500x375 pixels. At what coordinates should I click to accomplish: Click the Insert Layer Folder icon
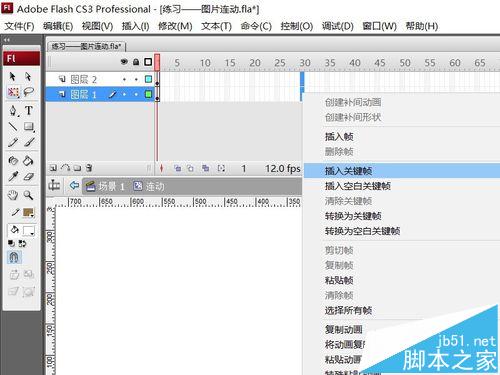click(x=77, y=168)
